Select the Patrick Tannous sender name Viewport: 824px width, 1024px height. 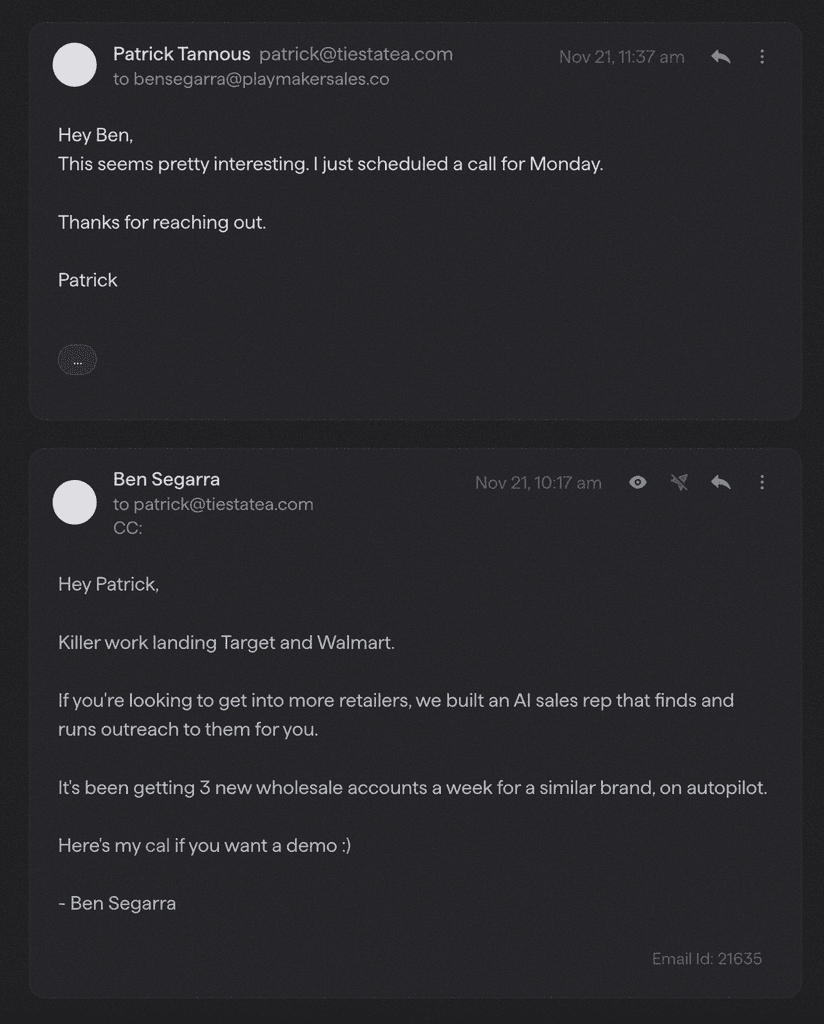click(182, 54)
